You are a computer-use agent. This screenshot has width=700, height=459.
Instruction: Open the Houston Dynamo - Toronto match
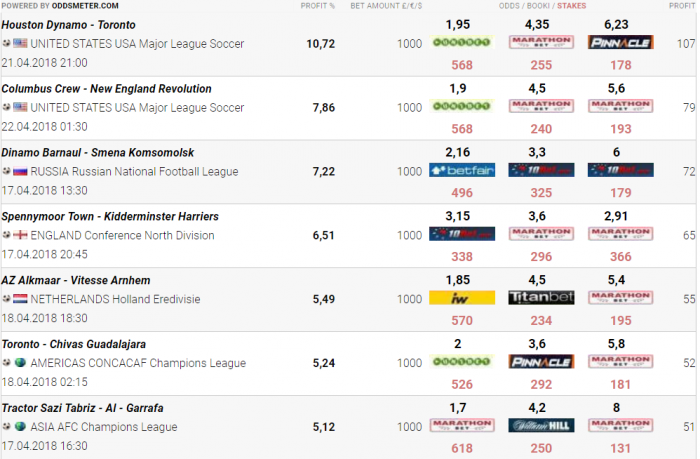tap(68, 25)
